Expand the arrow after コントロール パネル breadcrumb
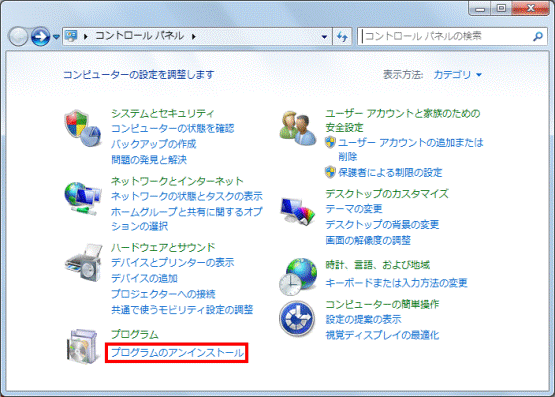Viewport: 555px width, 397px height. [194, 36]
